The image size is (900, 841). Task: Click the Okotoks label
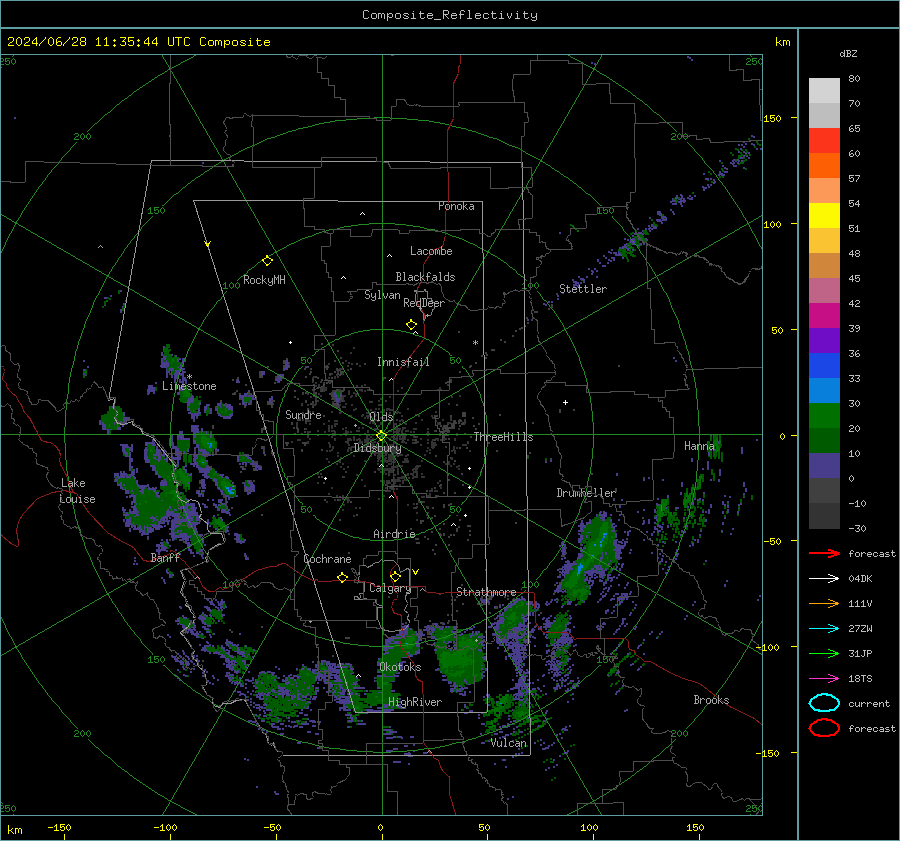[x=400, y=667]
